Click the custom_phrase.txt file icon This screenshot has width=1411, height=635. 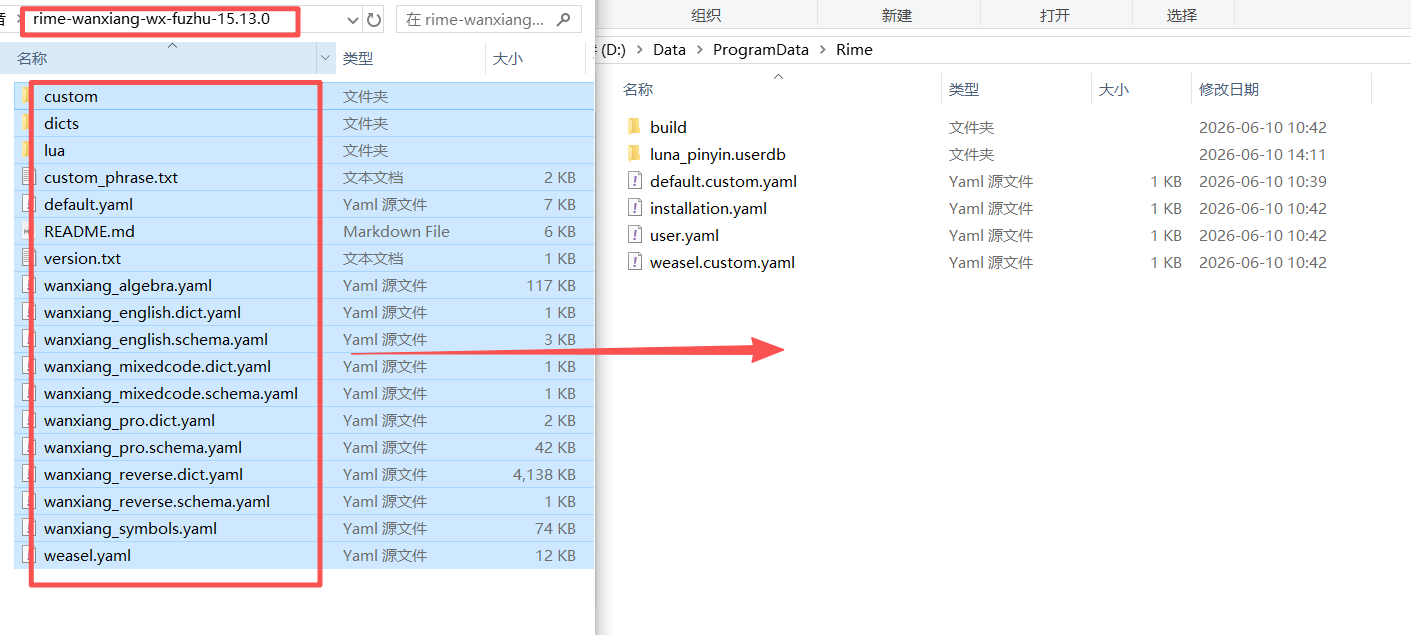tap(28, 177)
